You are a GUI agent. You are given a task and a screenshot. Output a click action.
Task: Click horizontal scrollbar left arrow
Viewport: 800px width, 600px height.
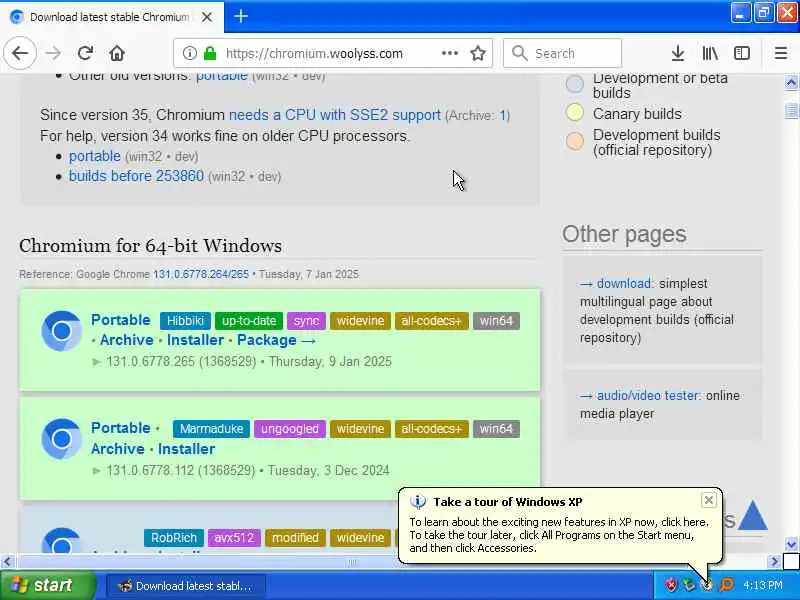coord(7,562)
